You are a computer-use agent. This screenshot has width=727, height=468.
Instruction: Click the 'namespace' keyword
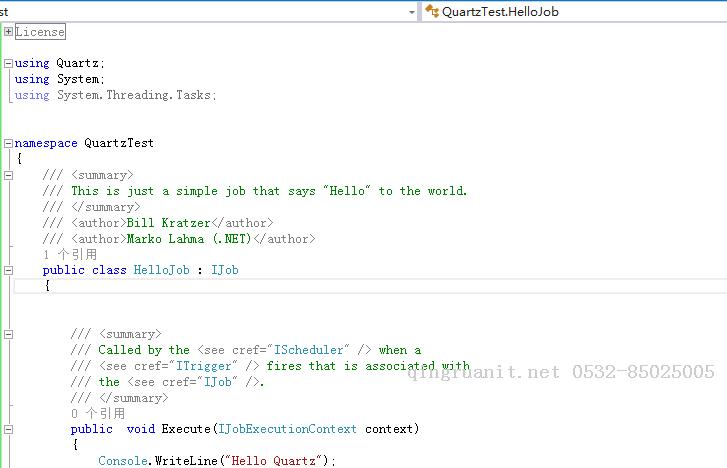coord(46,143)
